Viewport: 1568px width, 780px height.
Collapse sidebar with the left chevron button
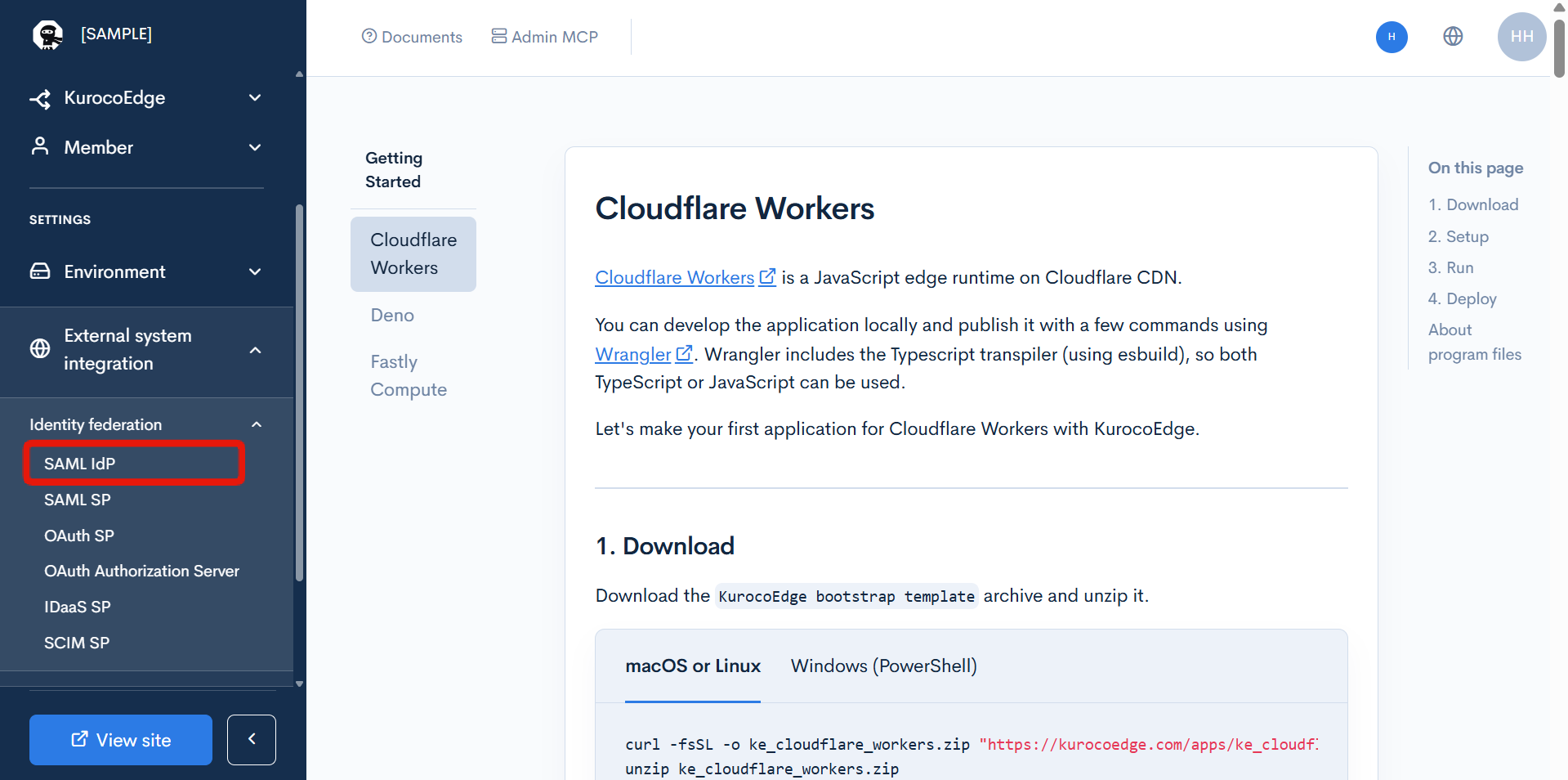252,739
